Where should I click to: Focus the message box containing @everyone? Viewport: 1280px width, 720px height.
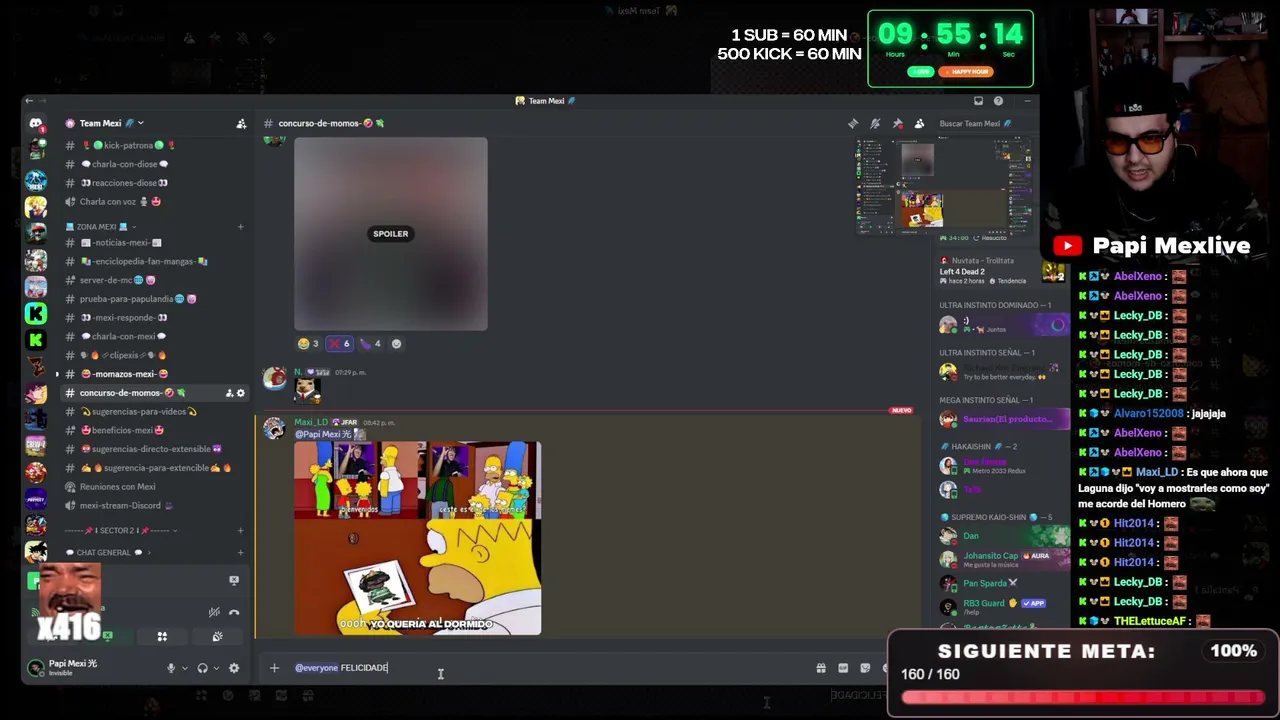pos(550,668)
